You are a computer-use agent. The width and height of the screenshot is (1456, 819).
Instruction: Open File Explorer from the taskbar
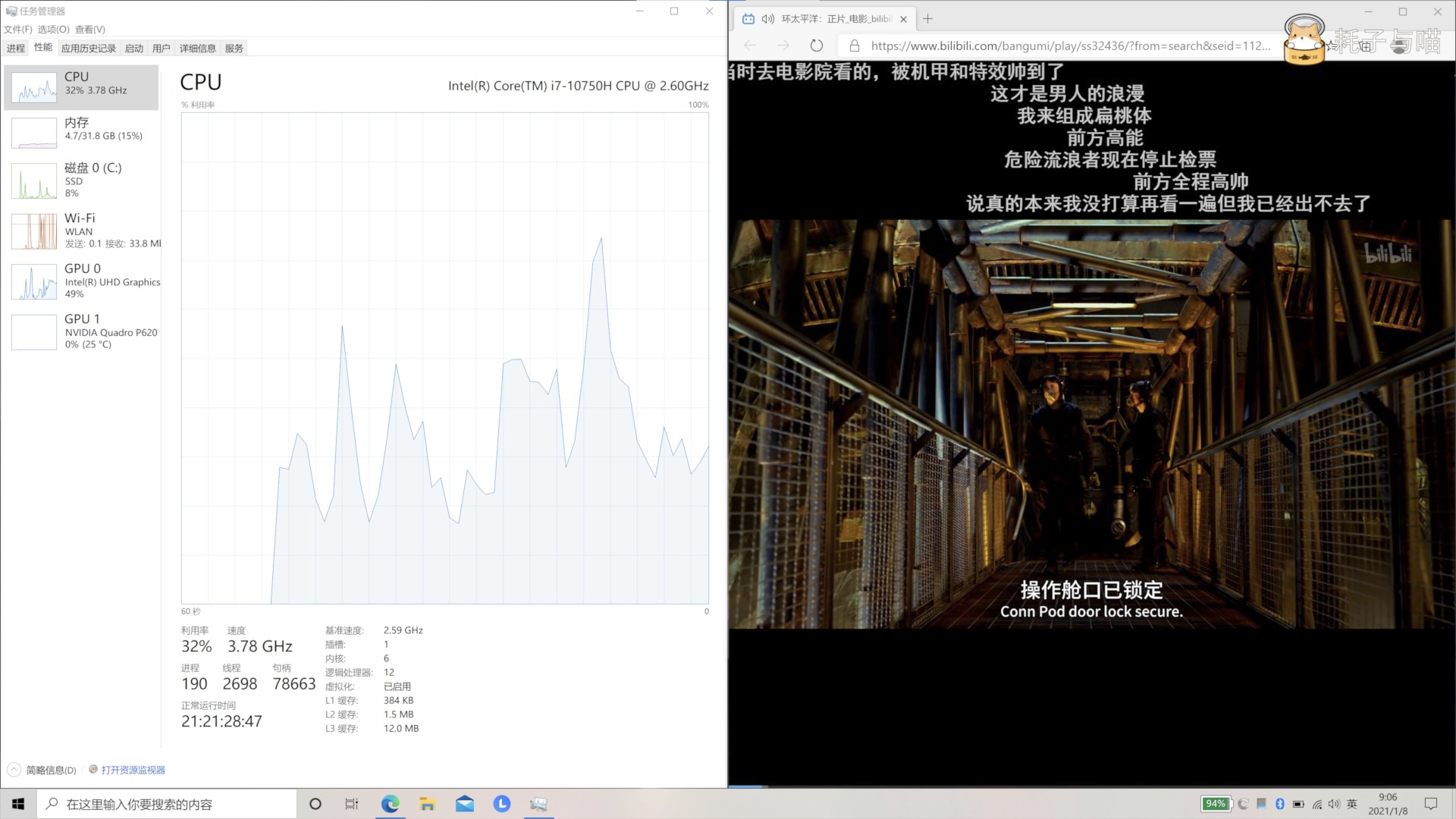click(x=427, y=804)
